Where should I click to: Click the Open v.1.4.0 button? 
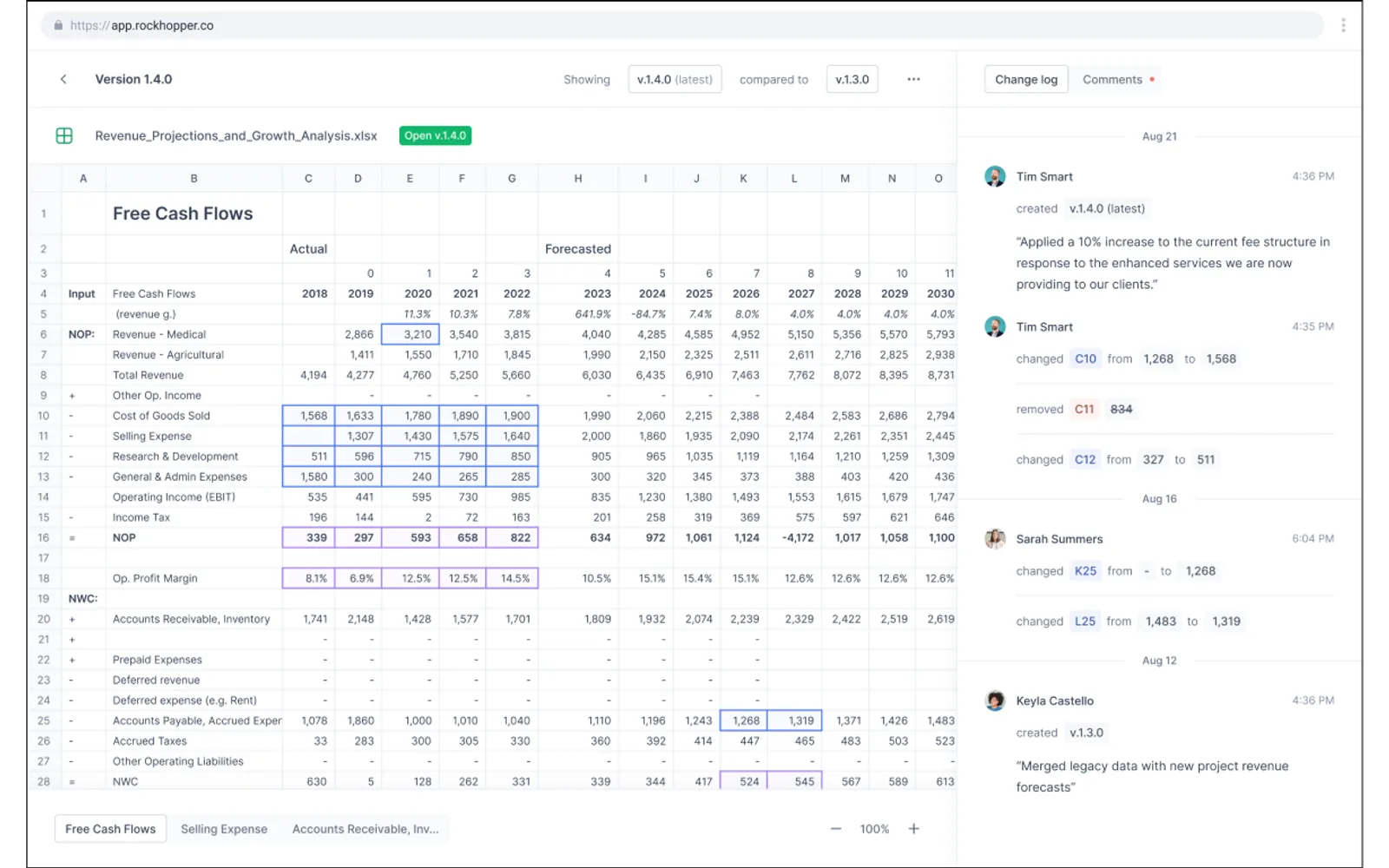(x=435, y=135)
